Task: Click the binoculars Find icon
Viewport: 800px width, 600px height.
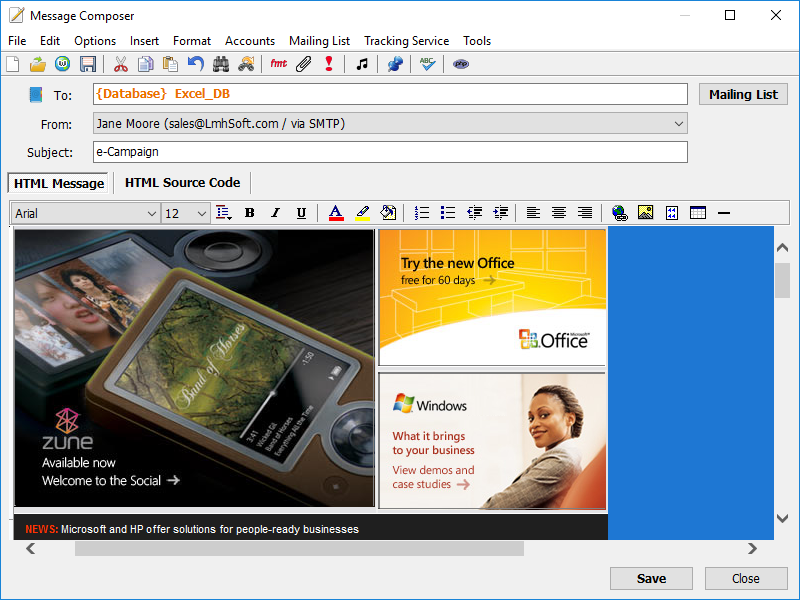Action: (x=221, y=64)
